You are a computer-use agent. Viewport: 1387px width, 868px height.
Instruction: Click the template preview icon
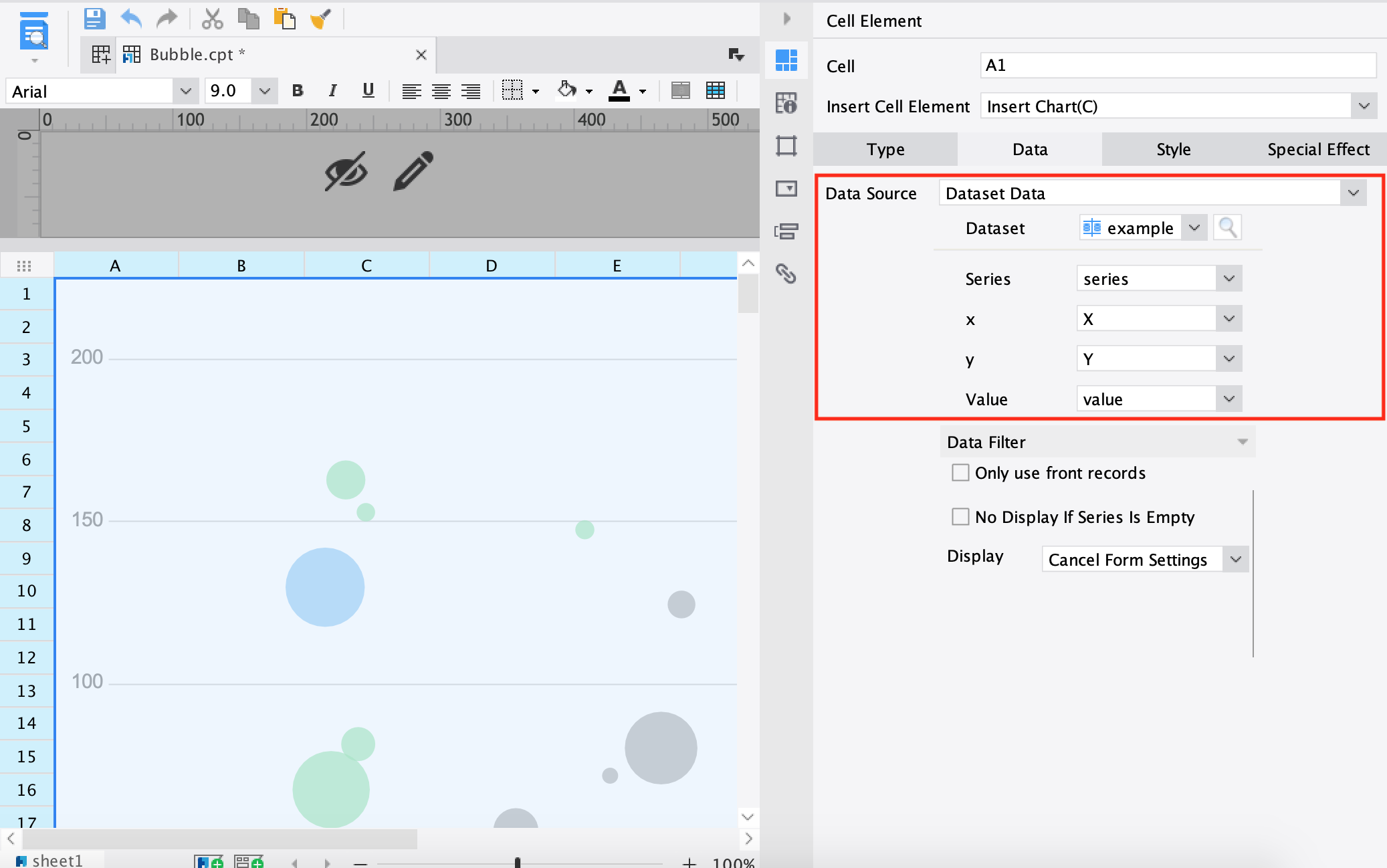click(x=33, y=32)
